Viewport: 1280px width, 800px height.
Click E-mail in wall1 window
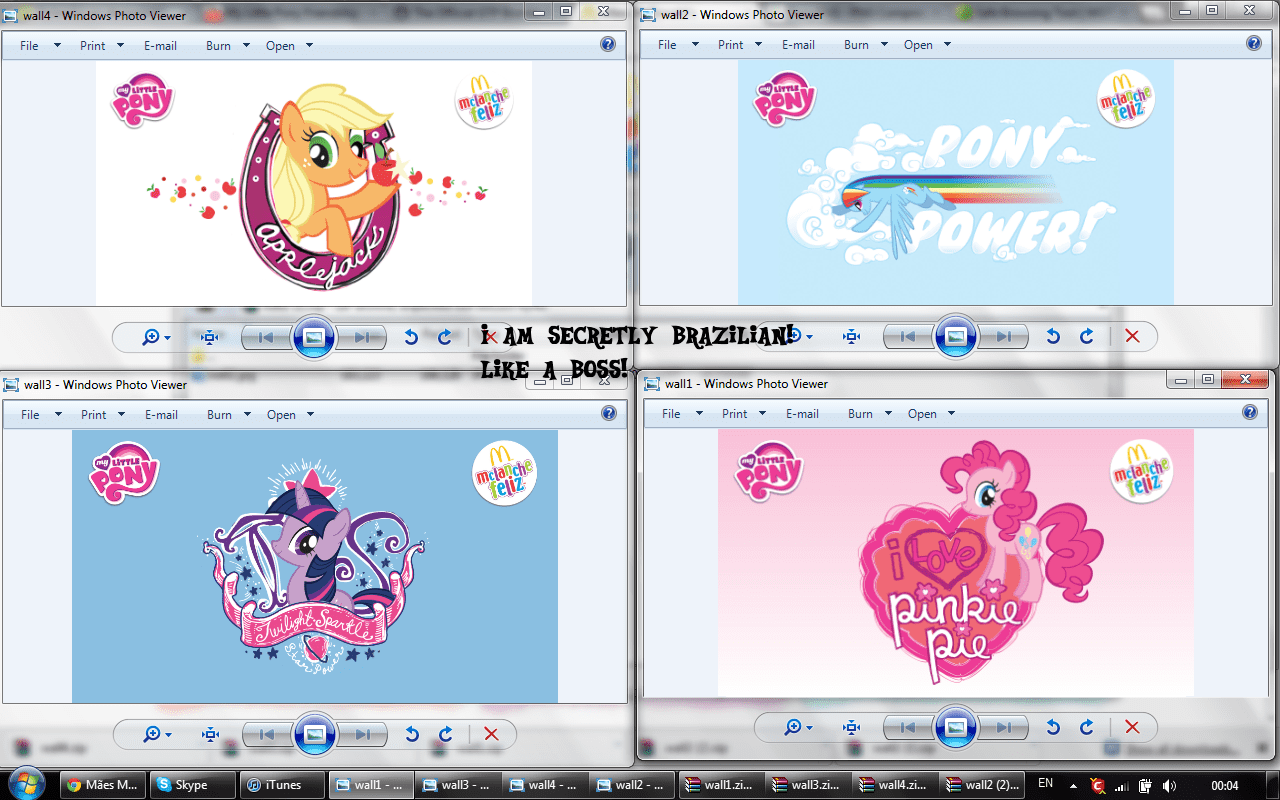[x=802, y=413]
